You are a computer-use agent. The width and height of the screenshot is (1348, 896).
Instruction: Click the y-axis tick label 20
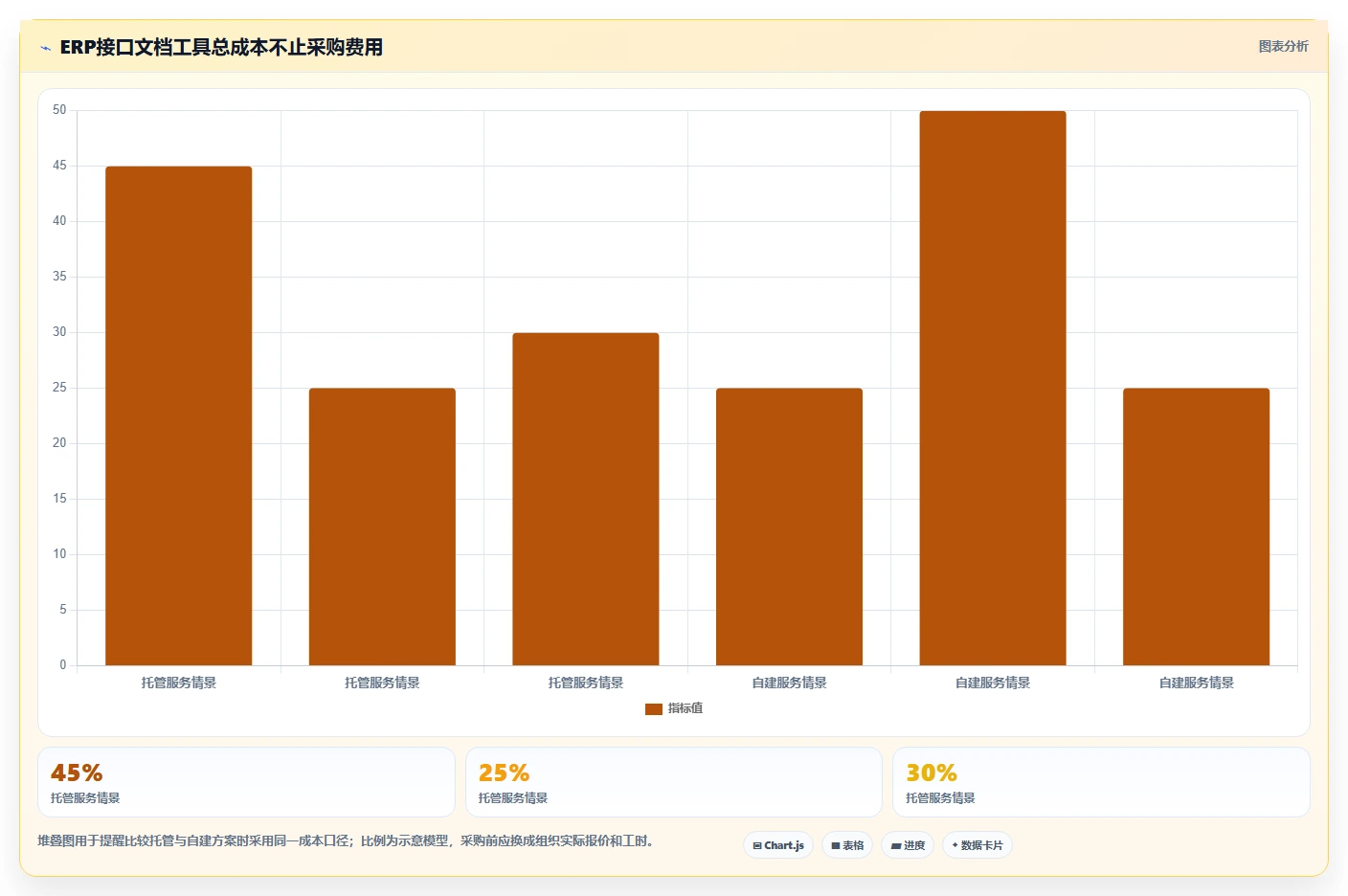tap(59, 443)
